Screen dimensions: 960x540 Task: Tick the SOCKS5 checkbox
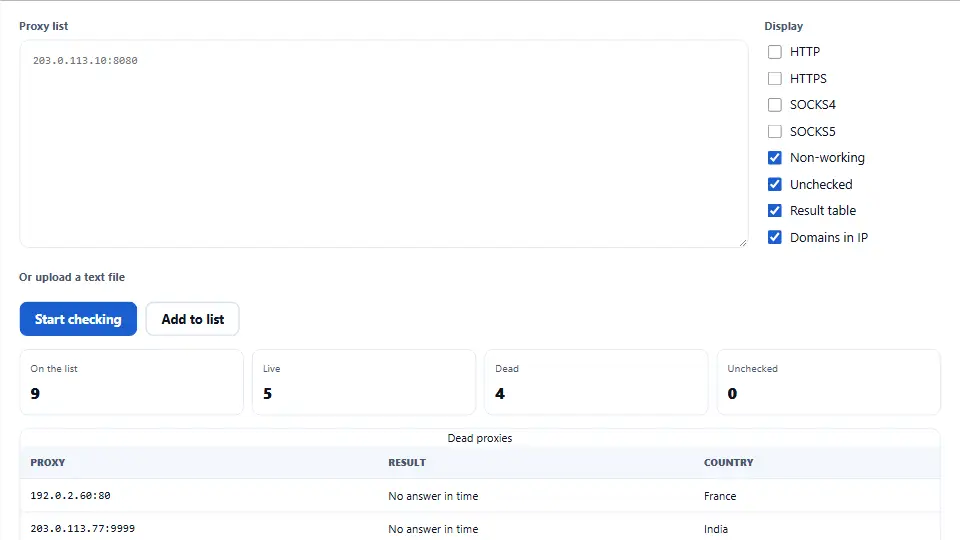coord(774,132)
